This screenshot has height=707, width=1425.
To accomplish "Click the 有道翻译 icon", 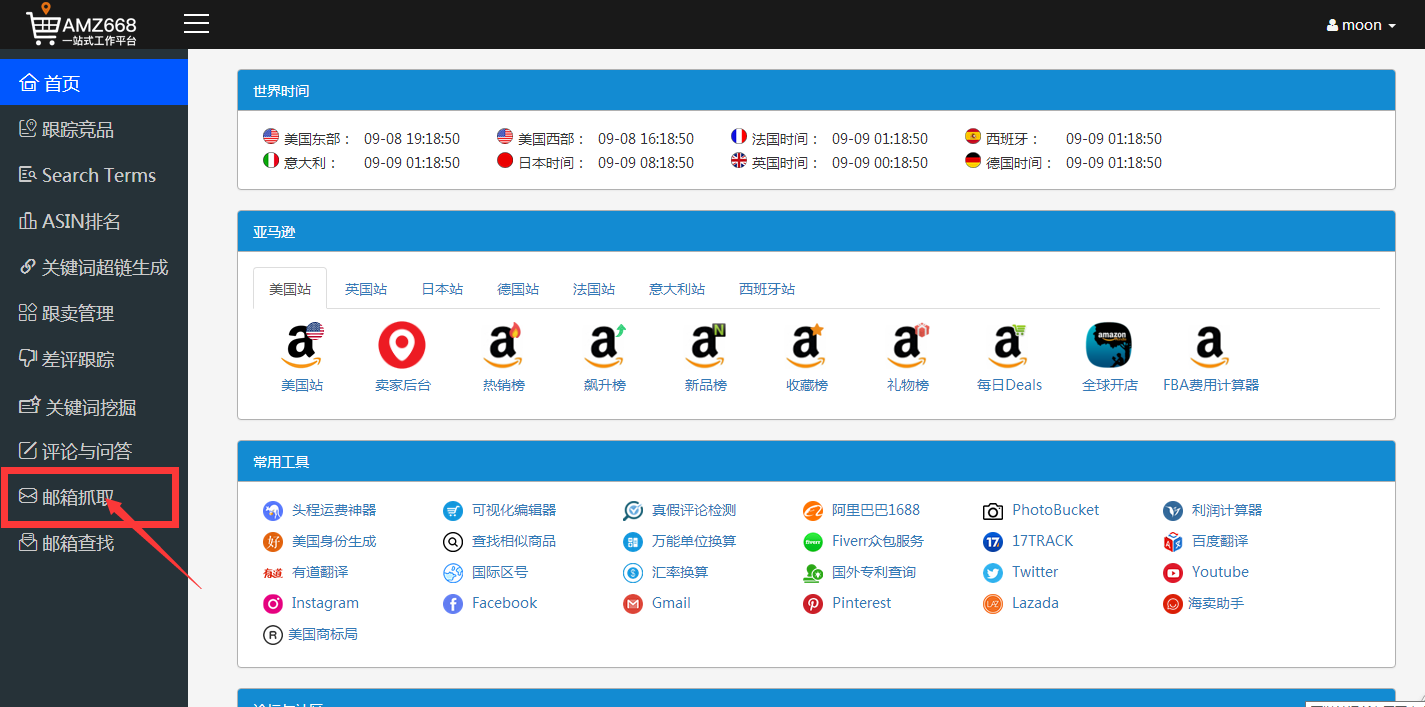I will click(273, 573).
